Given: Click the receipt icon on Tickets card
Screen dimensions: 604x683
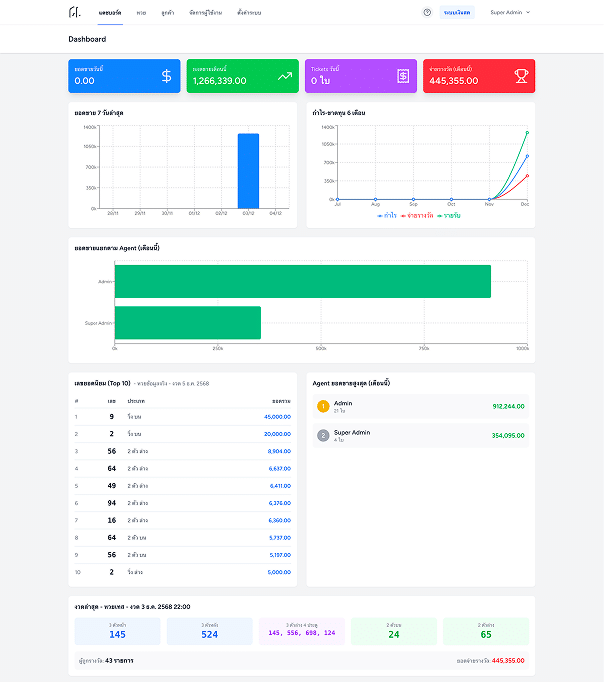Looking at the screenshot, I should (x=403, y=76).
